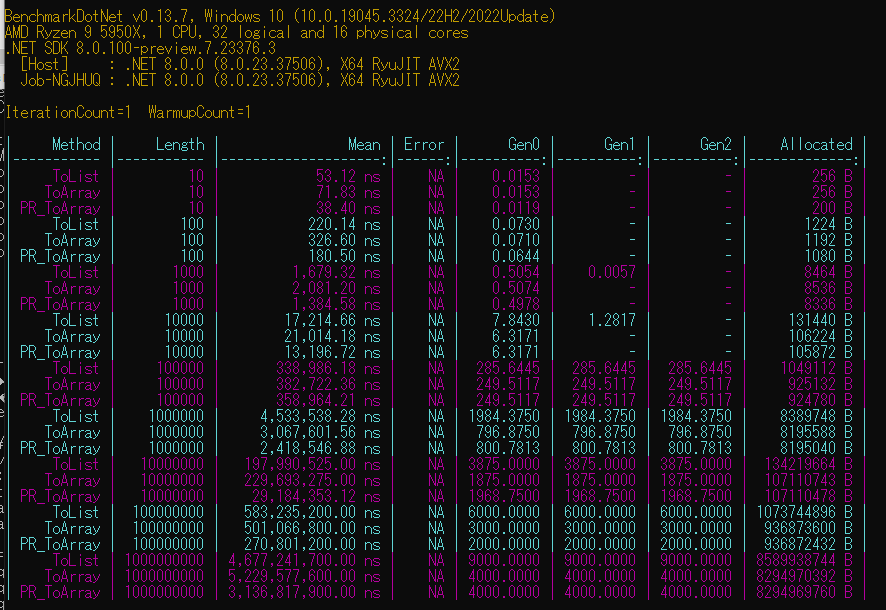The width and height of the screenshot is (886, 610).
Task: Click the mean value 2,081.20 ns
Action: (336, 289)
